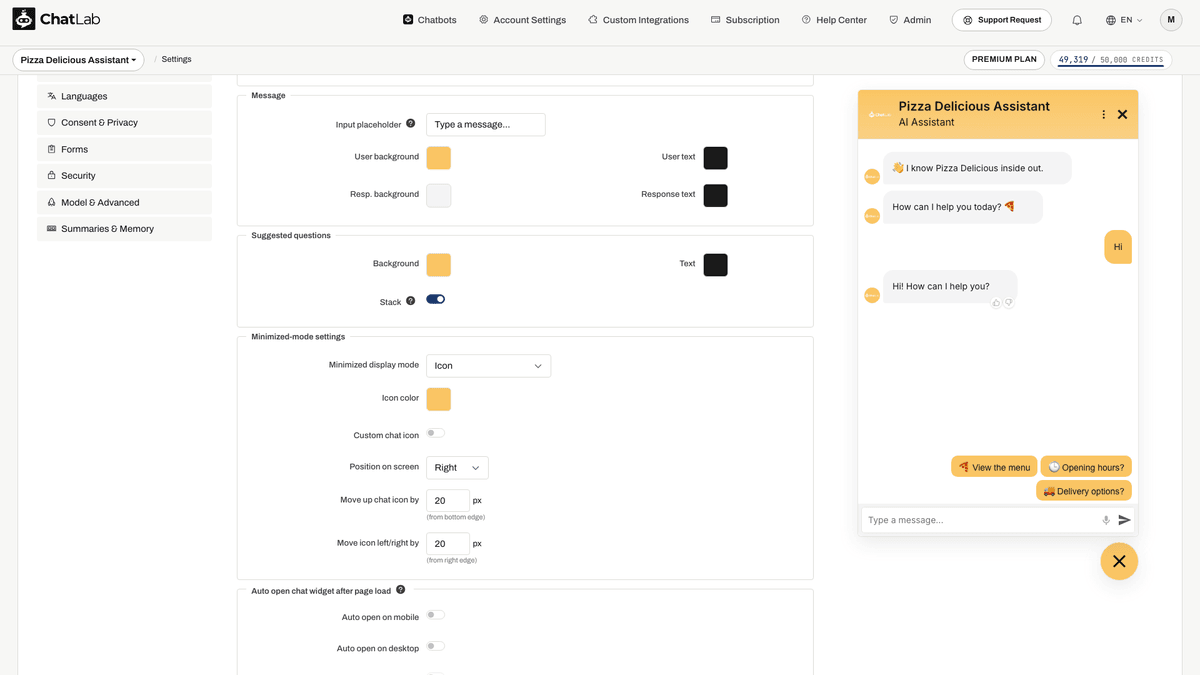Screen dimensions: 1200x675
Task: Open Subscription menu
Action: pos(745,20)
